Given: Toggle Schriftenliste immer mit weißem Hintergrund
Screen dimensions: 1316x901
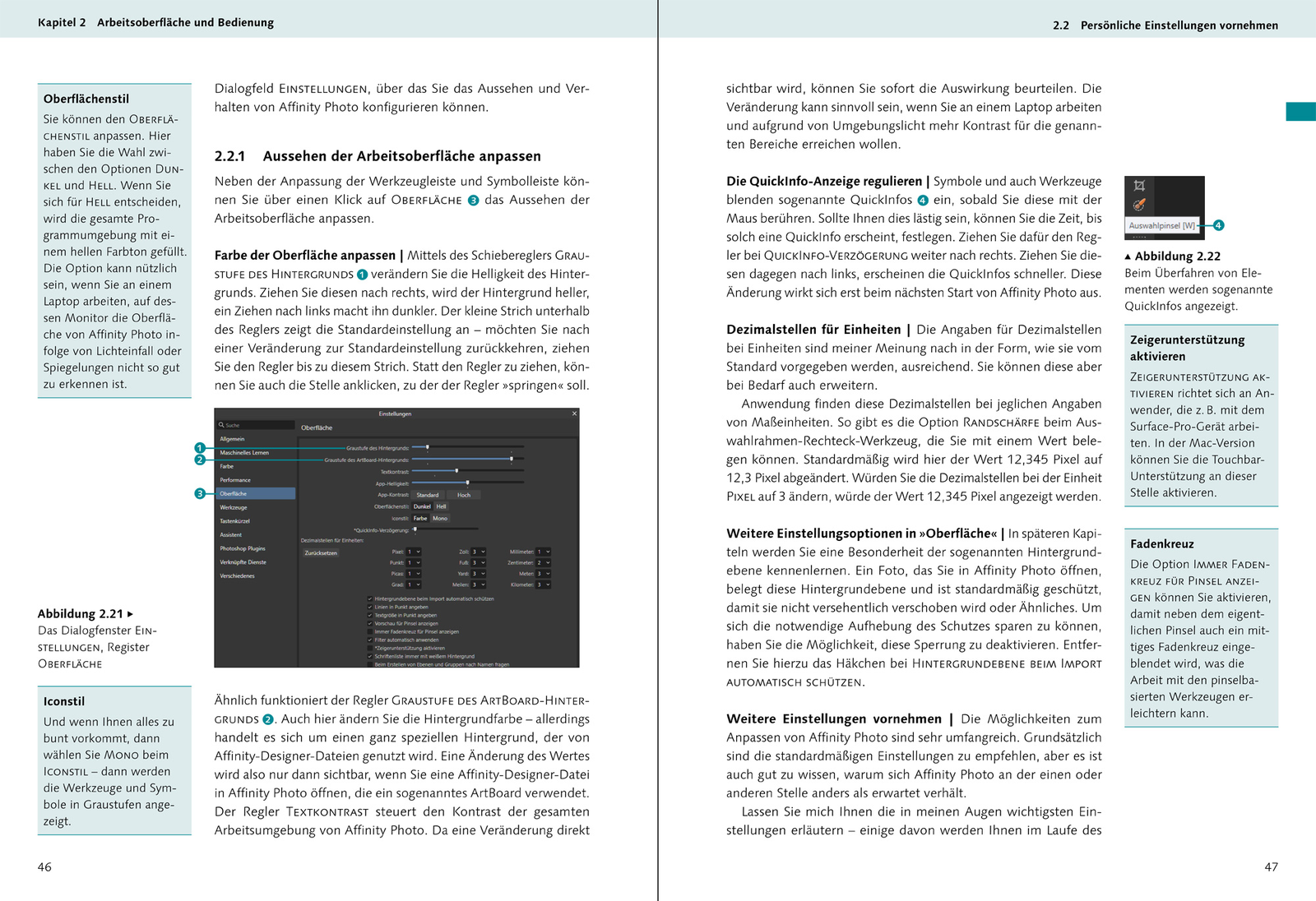Looking at the screenshot, I should click(370, 656).
